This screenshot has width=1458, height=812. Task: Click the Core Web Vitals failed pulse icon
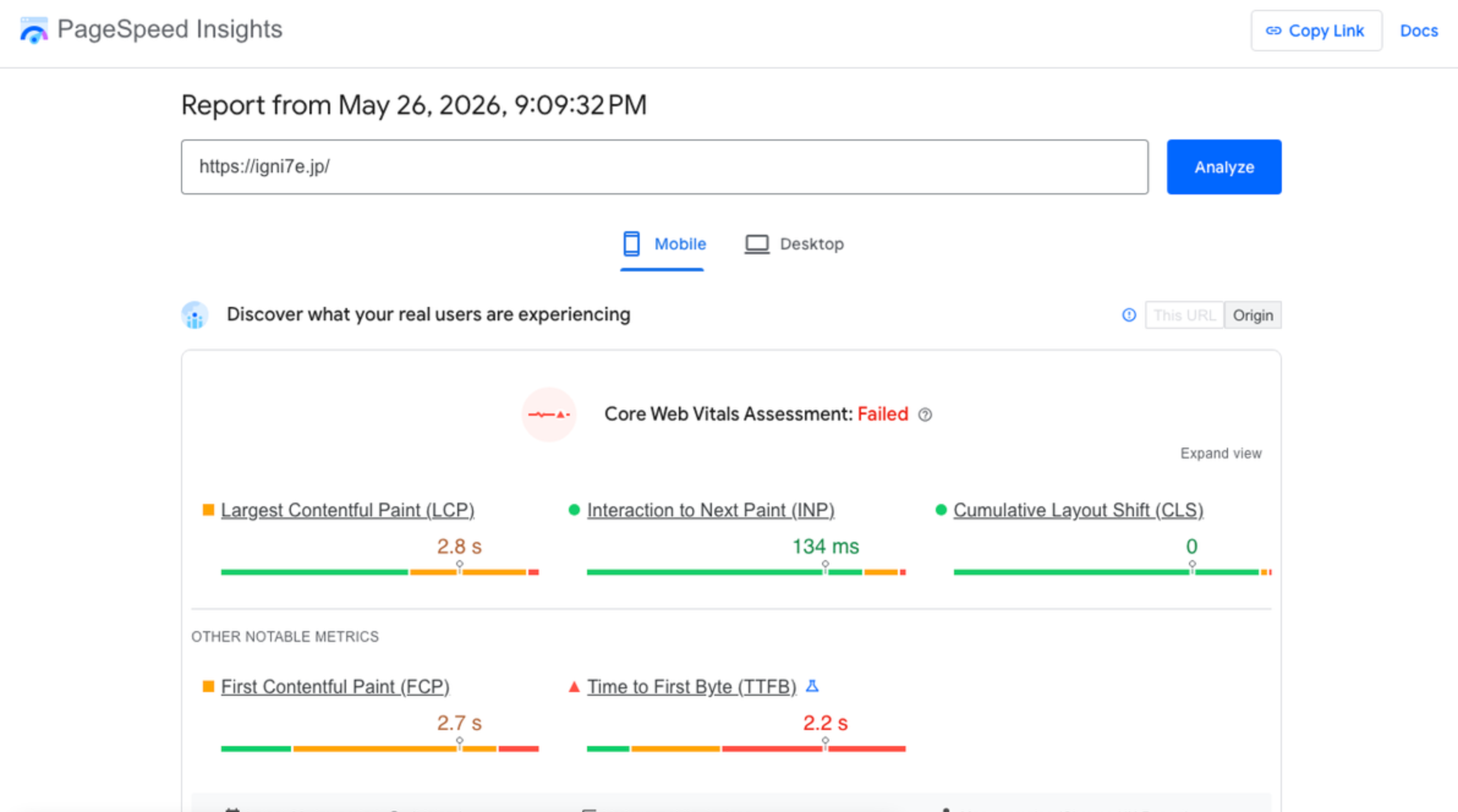click(549, 415)
